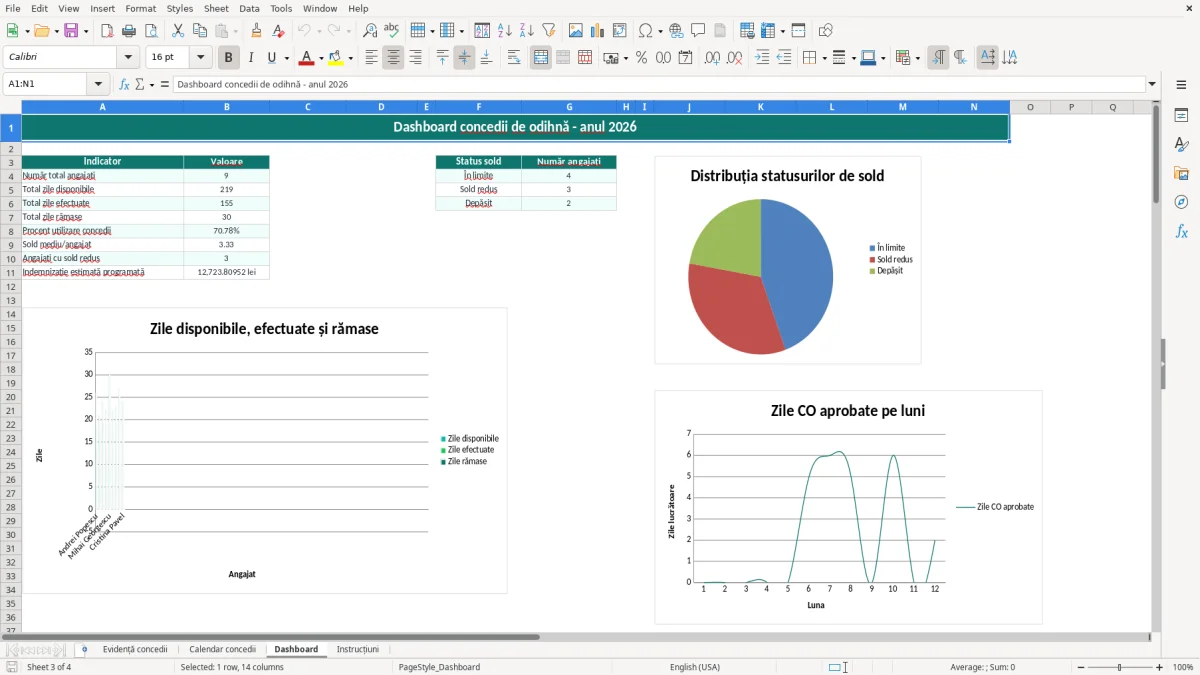
Task: Open the Background Color dropdown arrow
Action: [351, 58]
